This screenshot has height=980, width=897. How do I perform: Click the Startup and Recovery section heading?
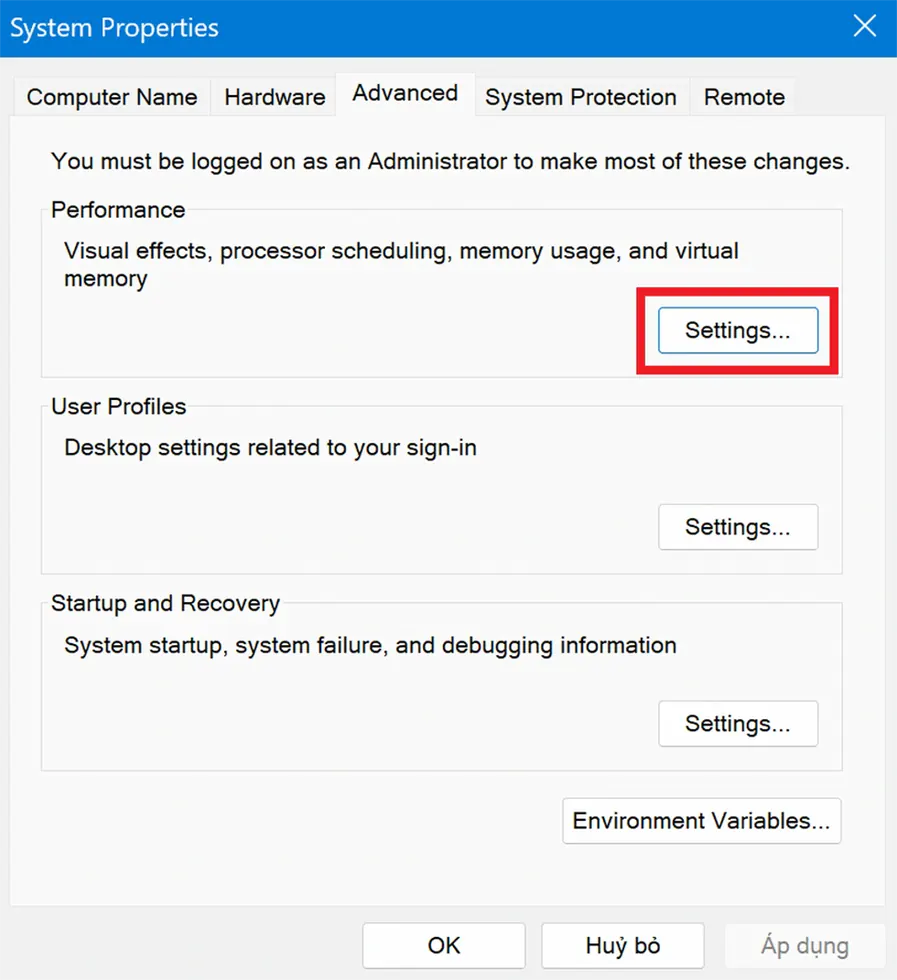[x=165, y=603]
